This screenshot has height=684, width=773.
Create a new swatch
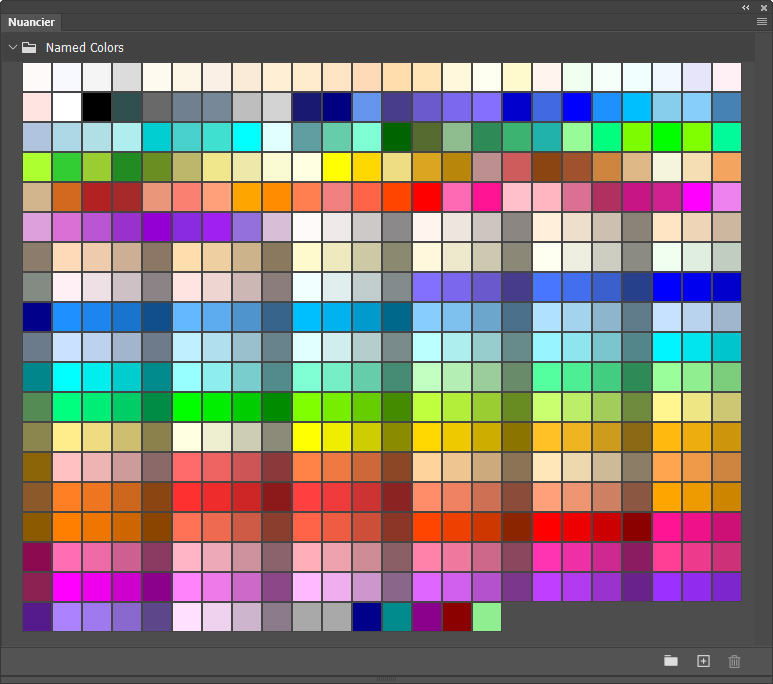tap(703, 661)
